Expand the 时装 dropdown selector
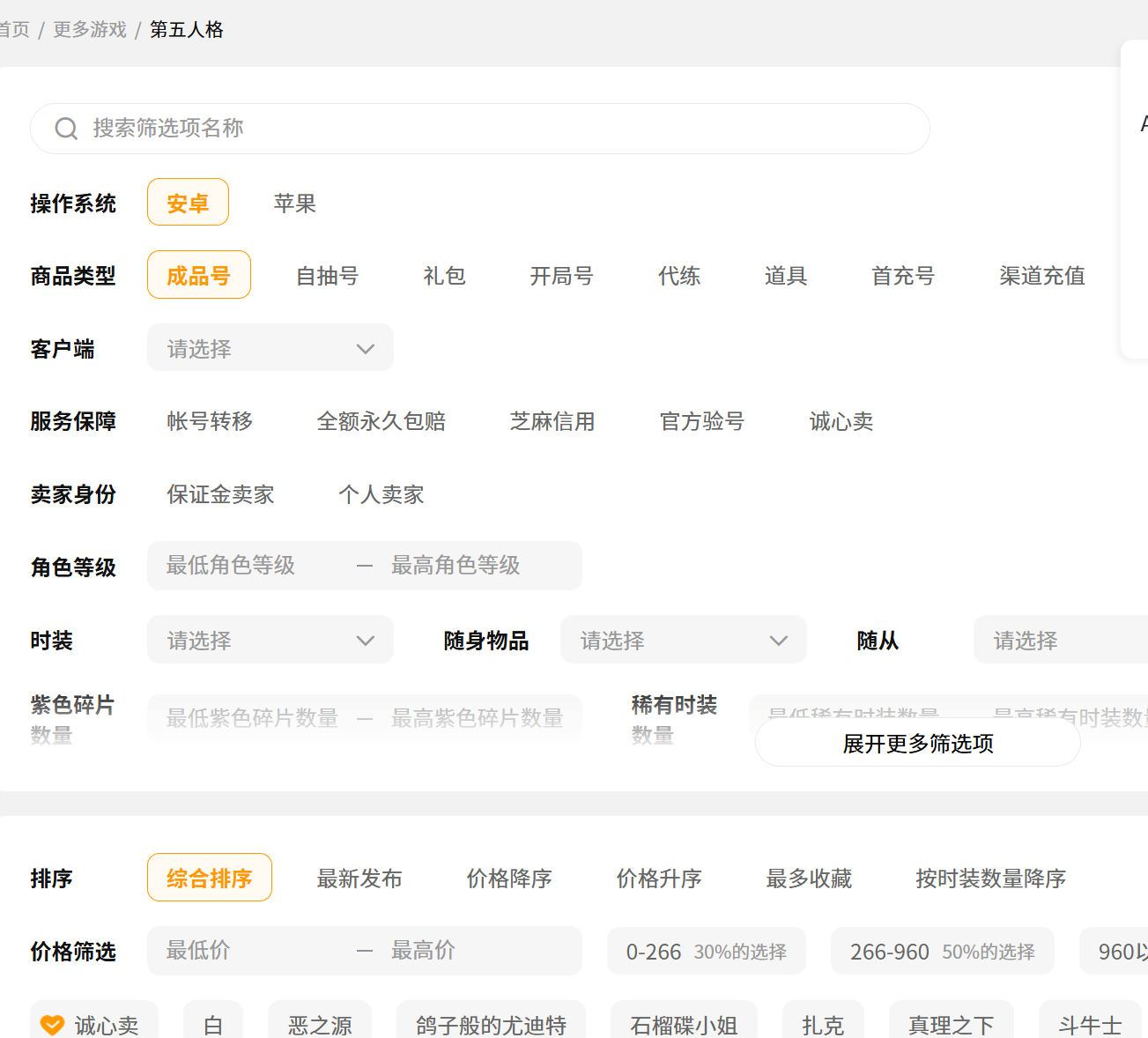The image size is (1148, 1038). pyautogui.click(x=270, y=641)
